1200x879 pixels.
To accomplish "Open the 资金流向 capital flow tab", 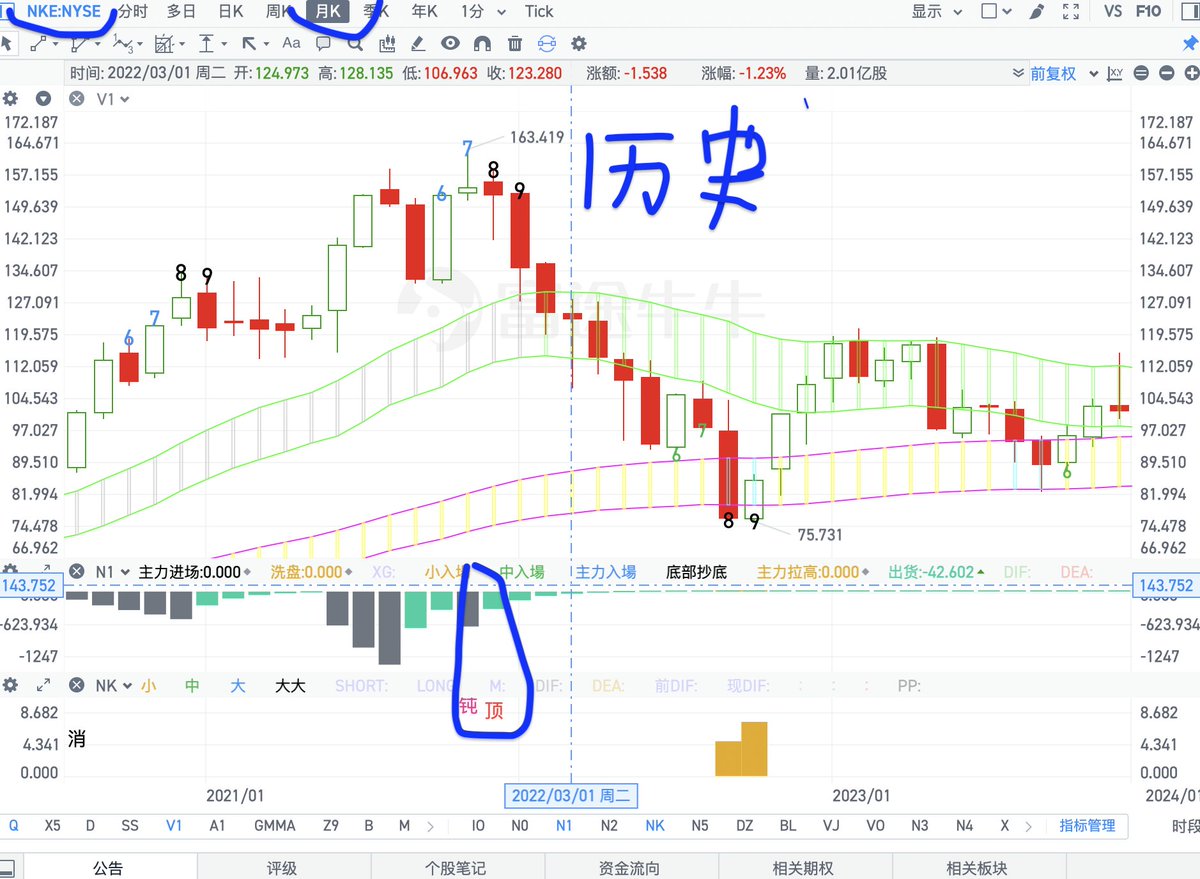I will point(631,868).
